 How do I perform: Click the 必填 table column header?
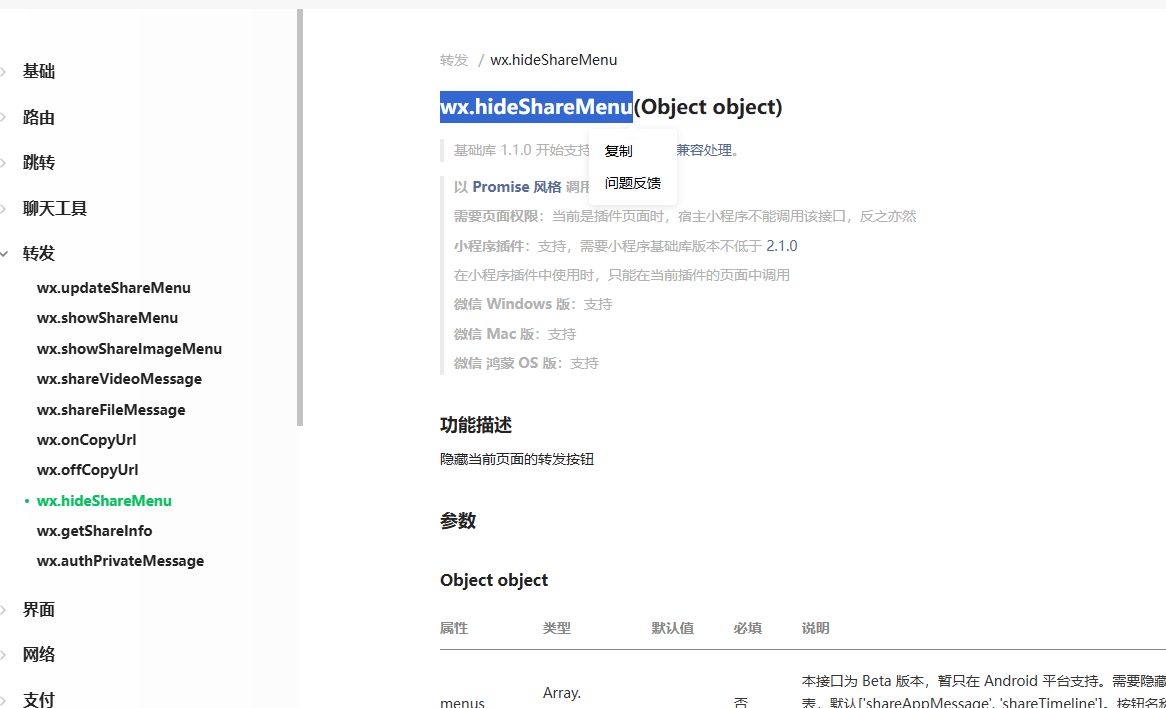747,628
